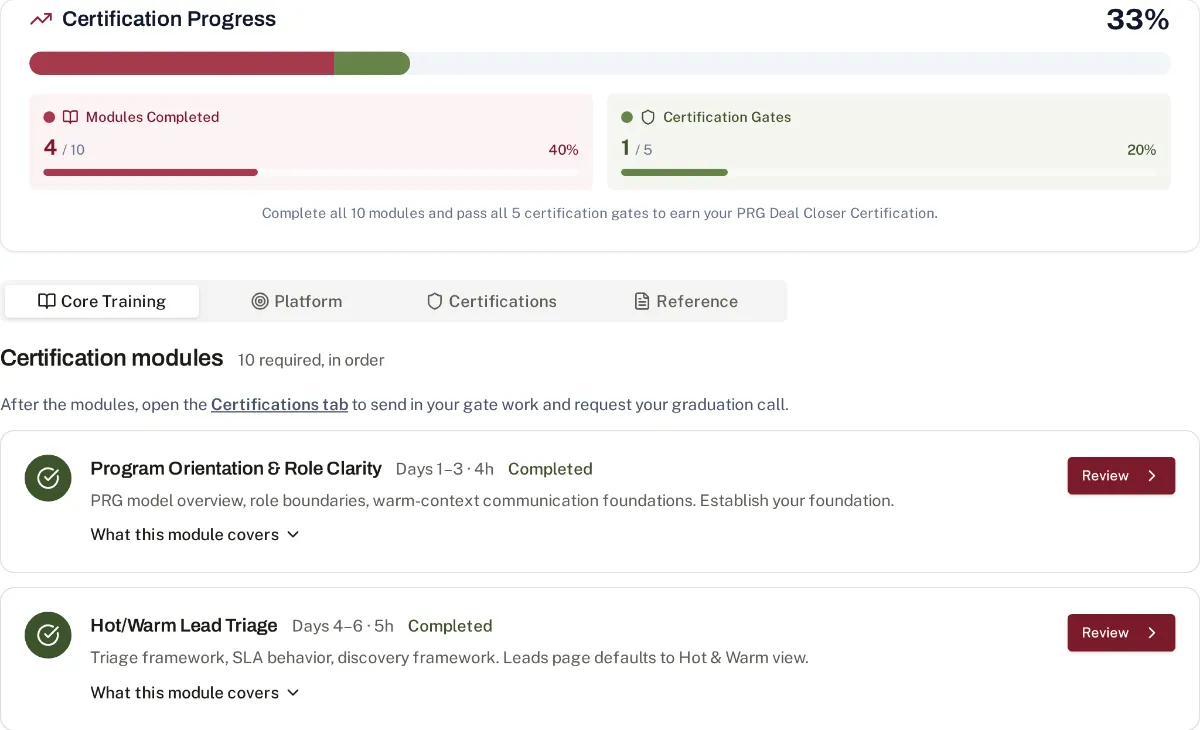This screenshot has width=1200, height=730.
Task: Click the red dot in Modules Completed card
Action: [x=49, y=117]
